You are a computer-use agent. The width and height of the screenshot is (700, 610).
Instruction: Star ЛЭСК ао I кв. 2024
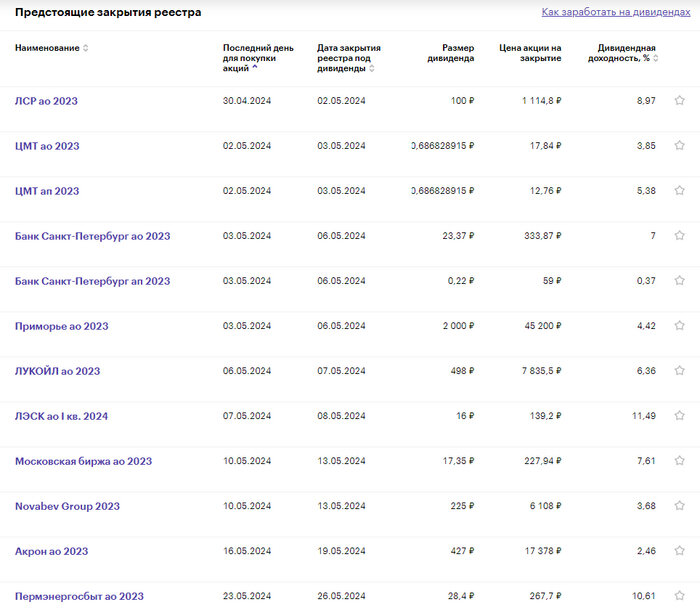pyautogui.click(x=679, y=416)
